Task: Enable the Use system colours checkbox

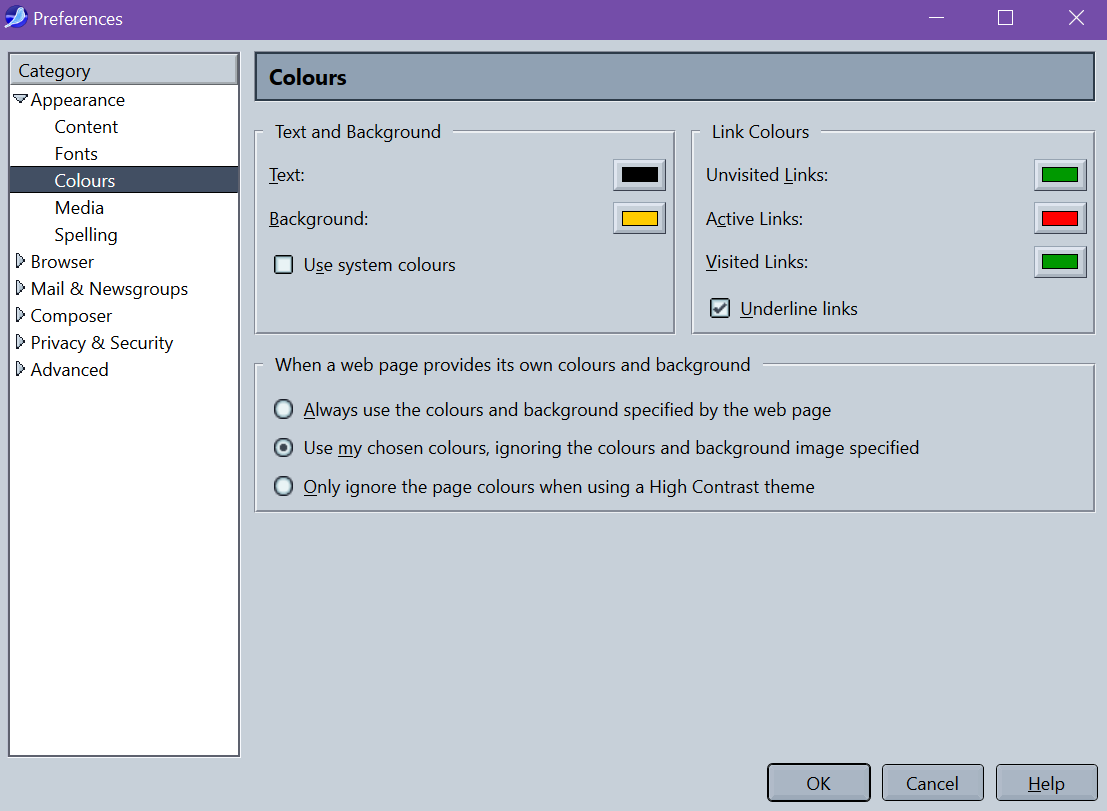Action: pos(284,265)
